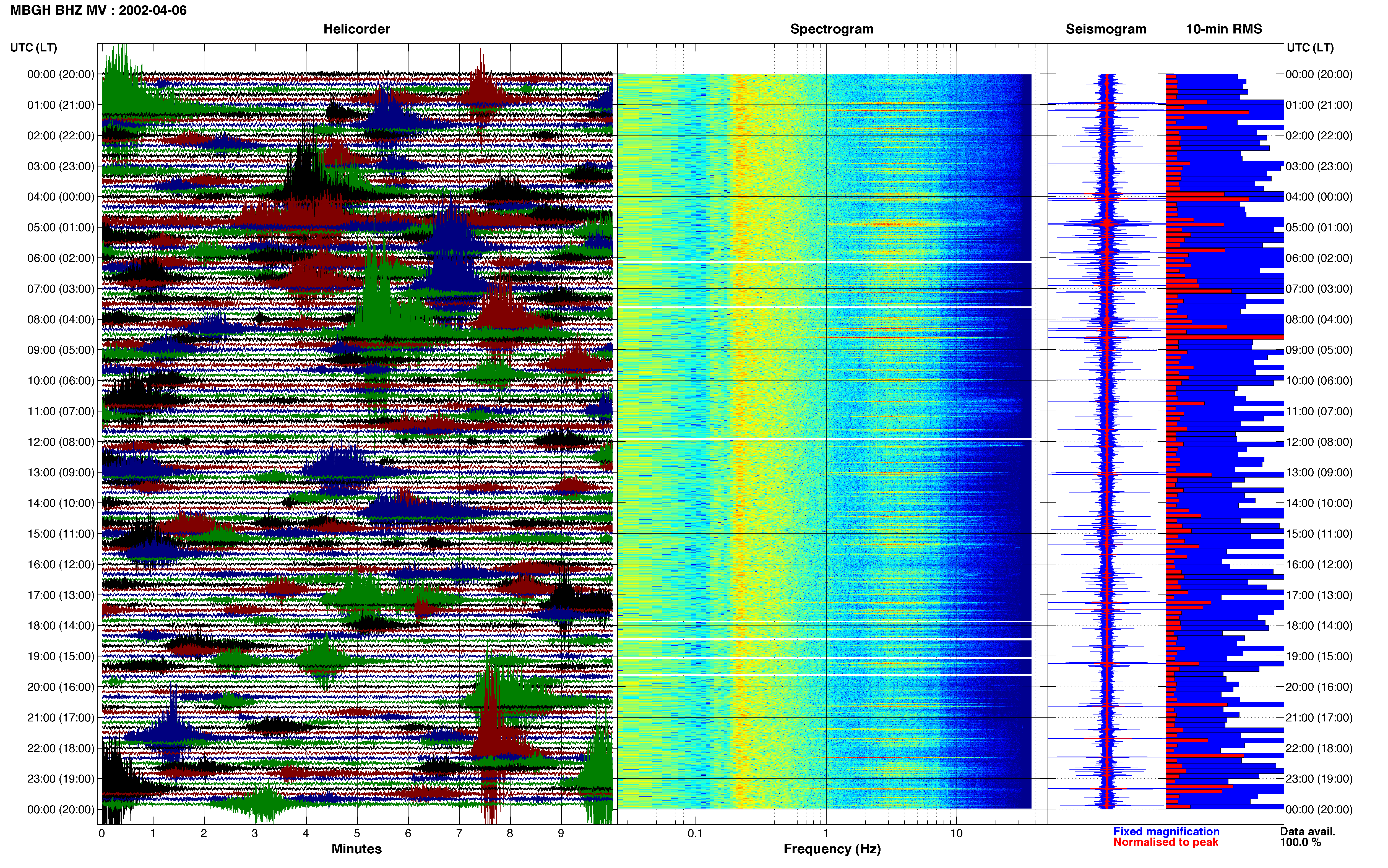Click the 'Fixed magnification' legend text
The image size is (1388, 868).
click(x=1166, y=832)
